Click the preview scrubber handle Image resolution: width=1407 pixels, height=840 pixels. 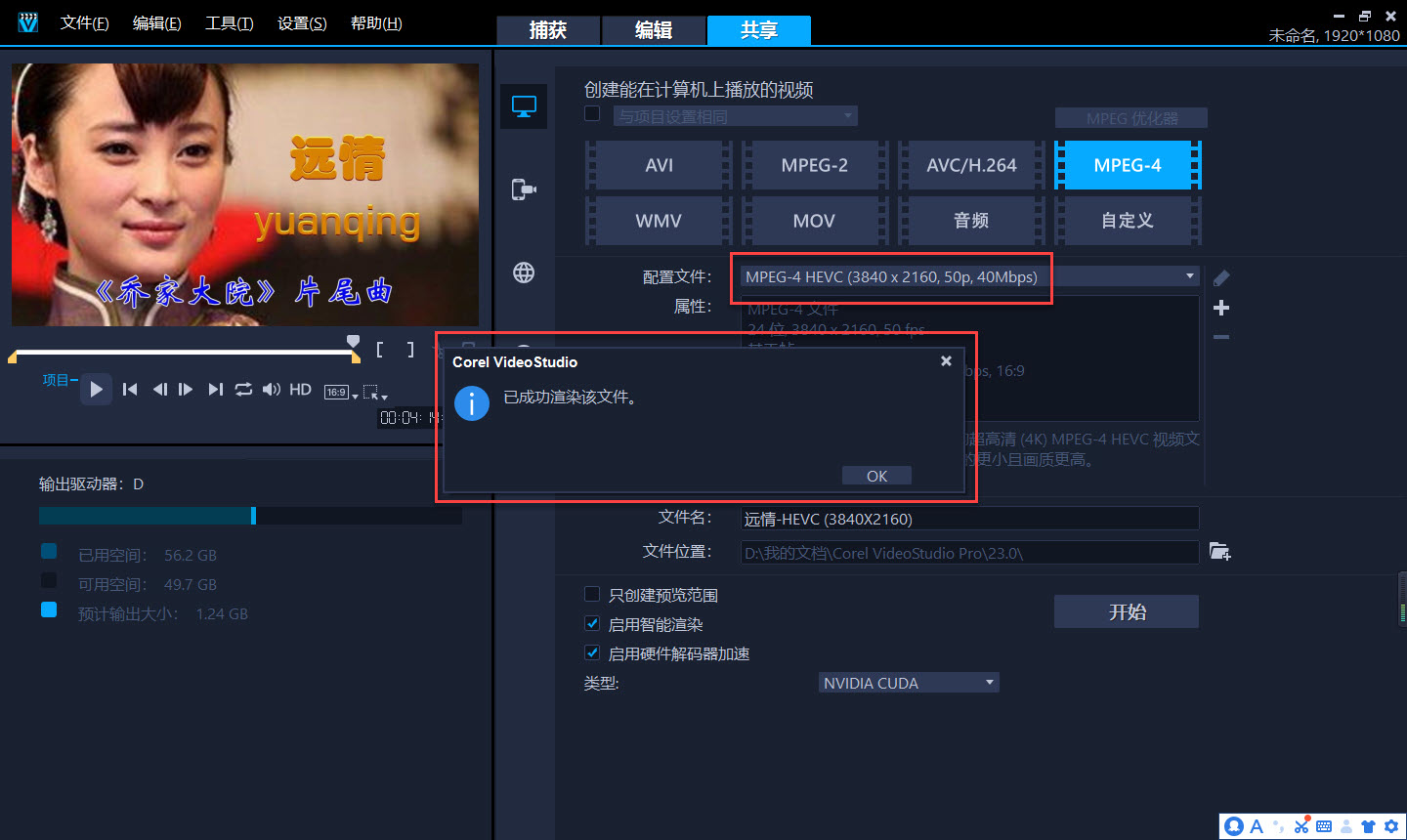click(x=354, y=341)
